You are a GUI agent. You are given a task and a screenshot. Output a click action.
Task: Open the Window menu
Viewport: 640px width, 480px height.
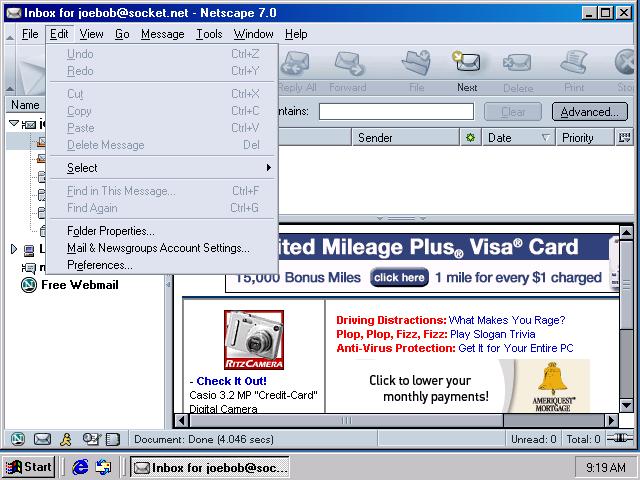(253, 34)
